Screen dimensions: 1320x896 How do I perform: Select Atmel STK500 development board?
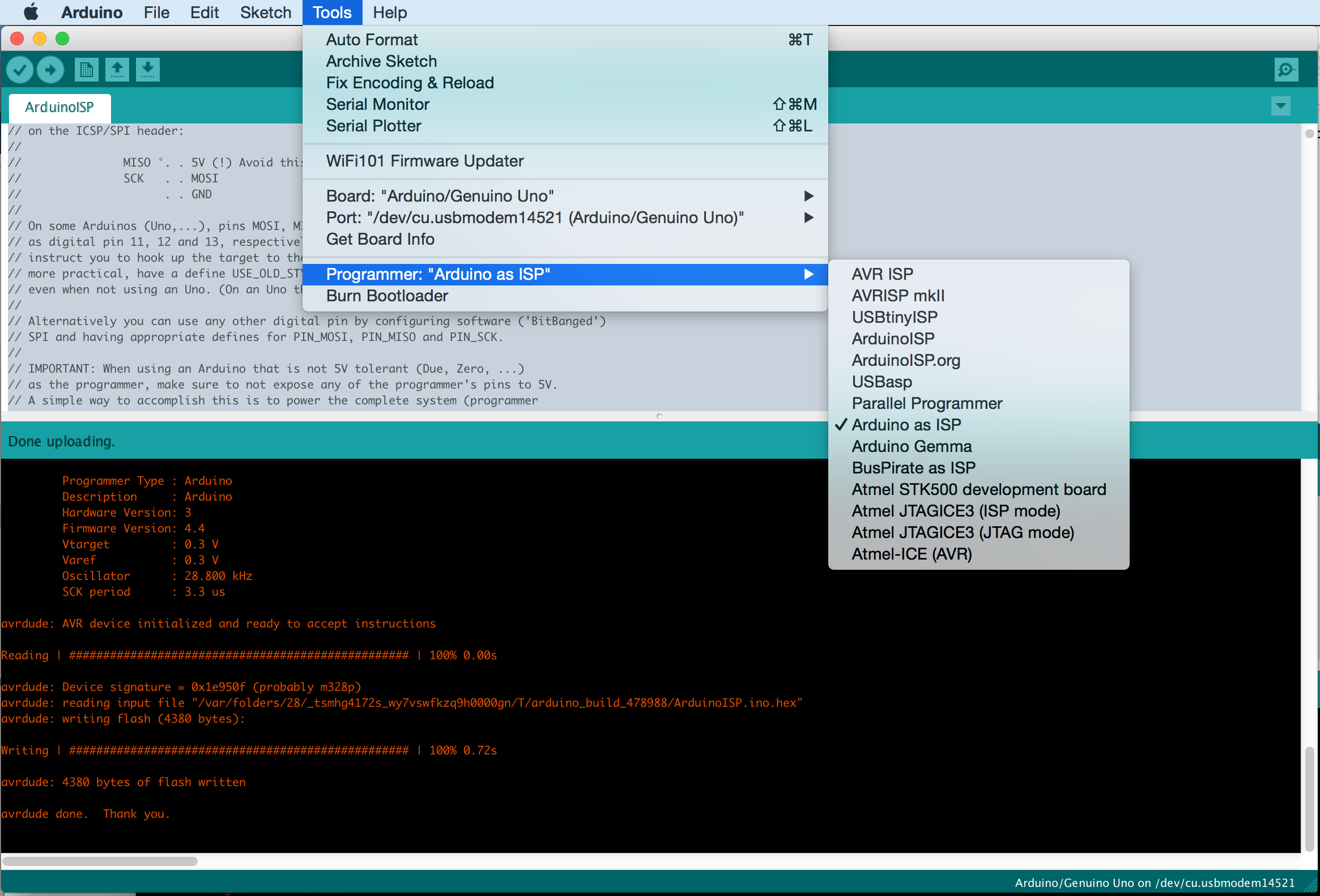[x=978, y=490]
